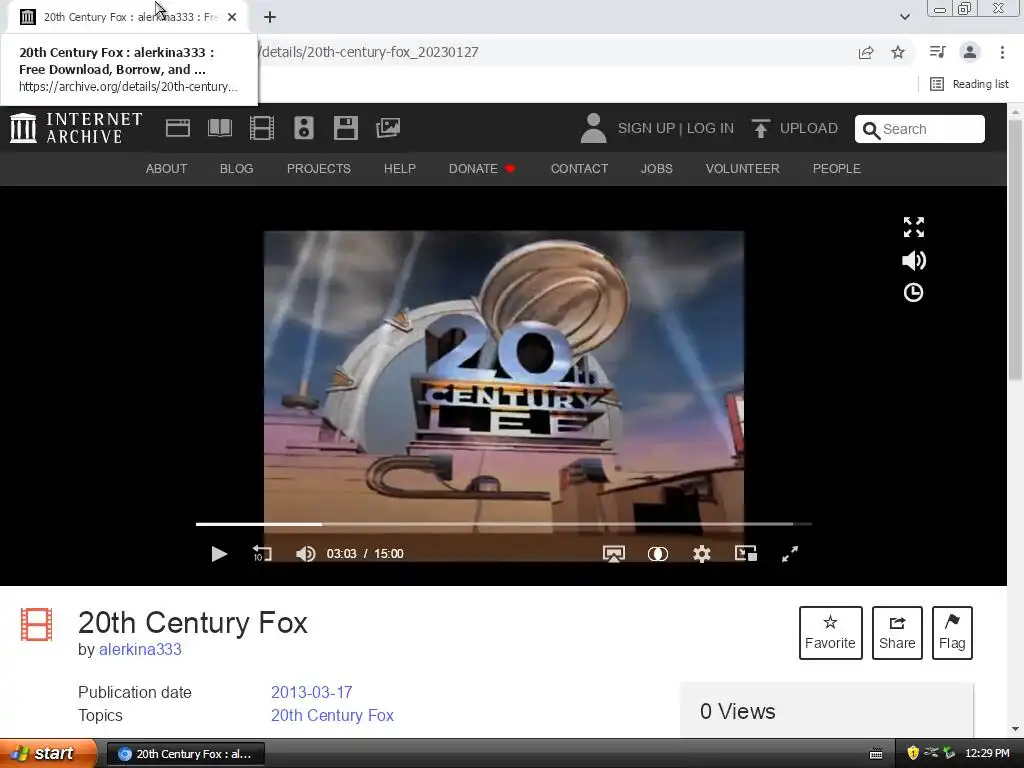The height and width of the screenshot is (768, 1024).
Task: Click the video progress bar
Action: point(504,524)
